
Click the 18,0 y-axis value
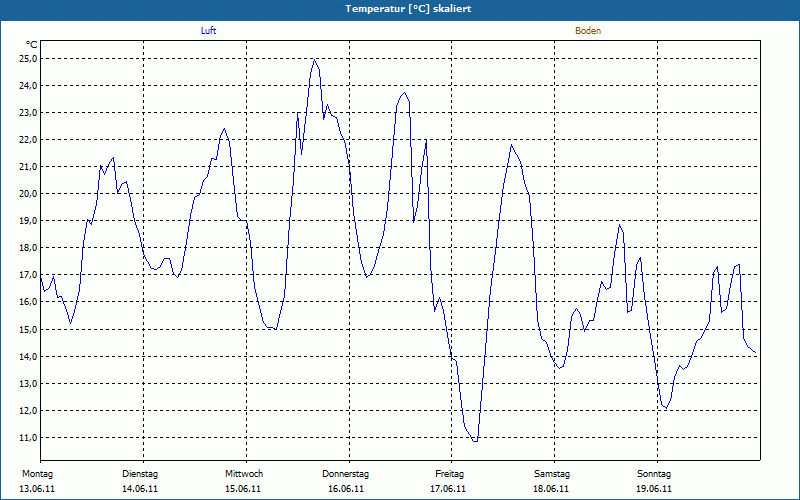[x=28, y=248]
